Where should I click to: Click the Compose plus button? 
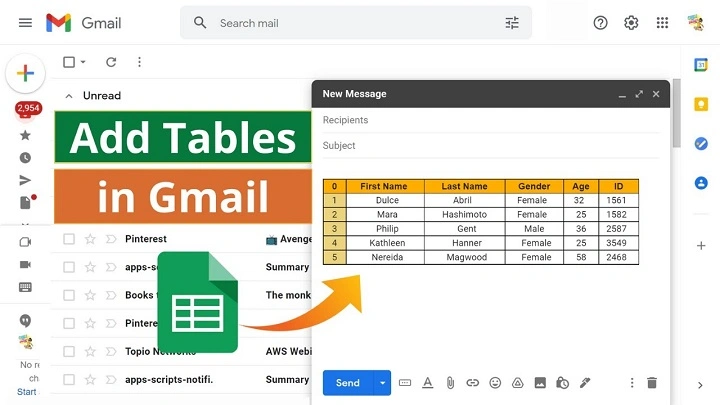point(25,74)
